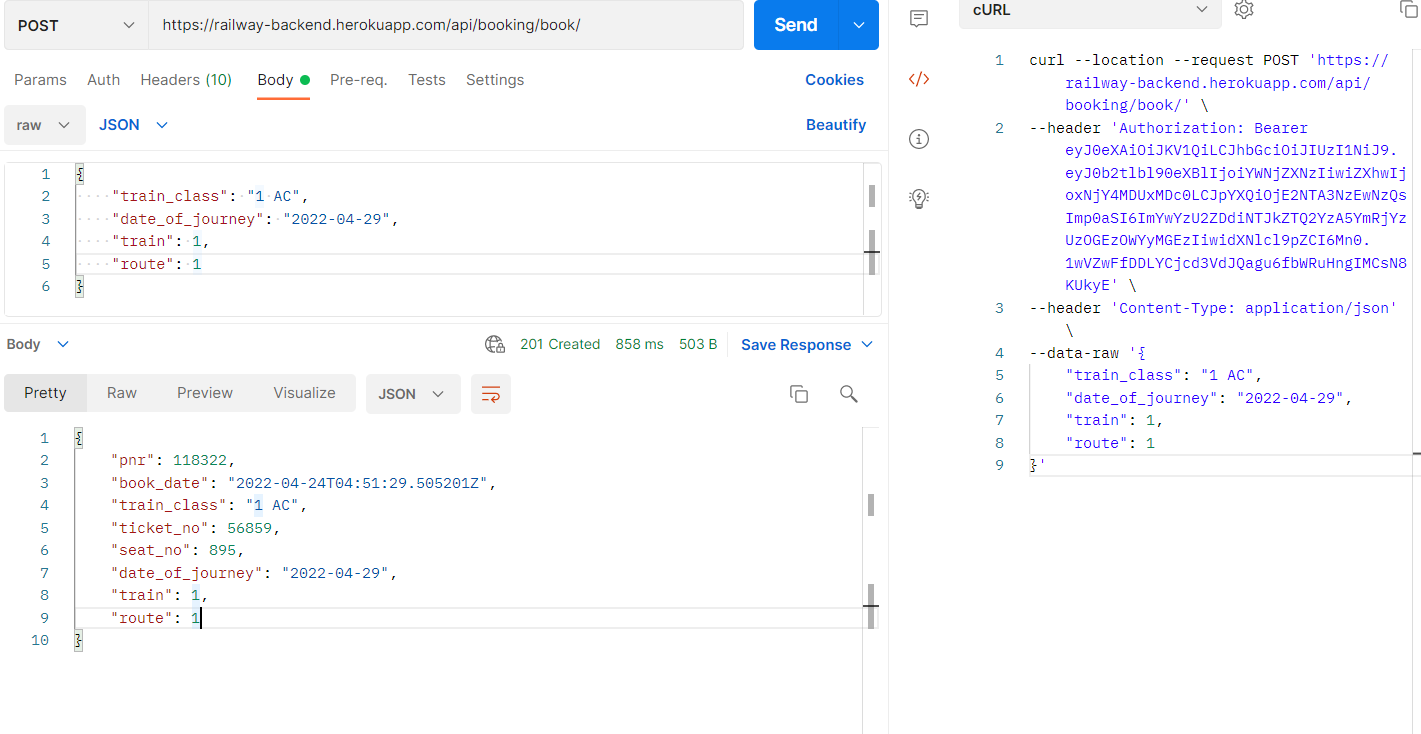Send the POST request
Image resolution: width=1421 pixels, height=734 pixels.
pos(796,25)
